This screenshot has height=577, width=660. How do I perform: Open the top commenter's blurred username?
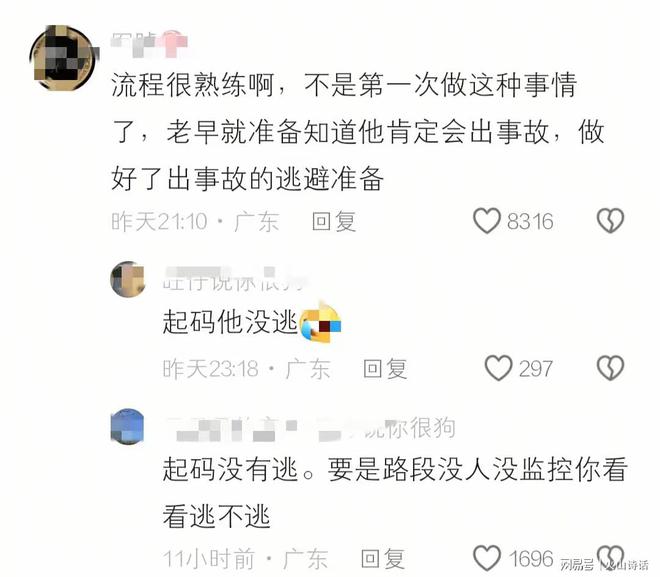click(x=149, y=44)
